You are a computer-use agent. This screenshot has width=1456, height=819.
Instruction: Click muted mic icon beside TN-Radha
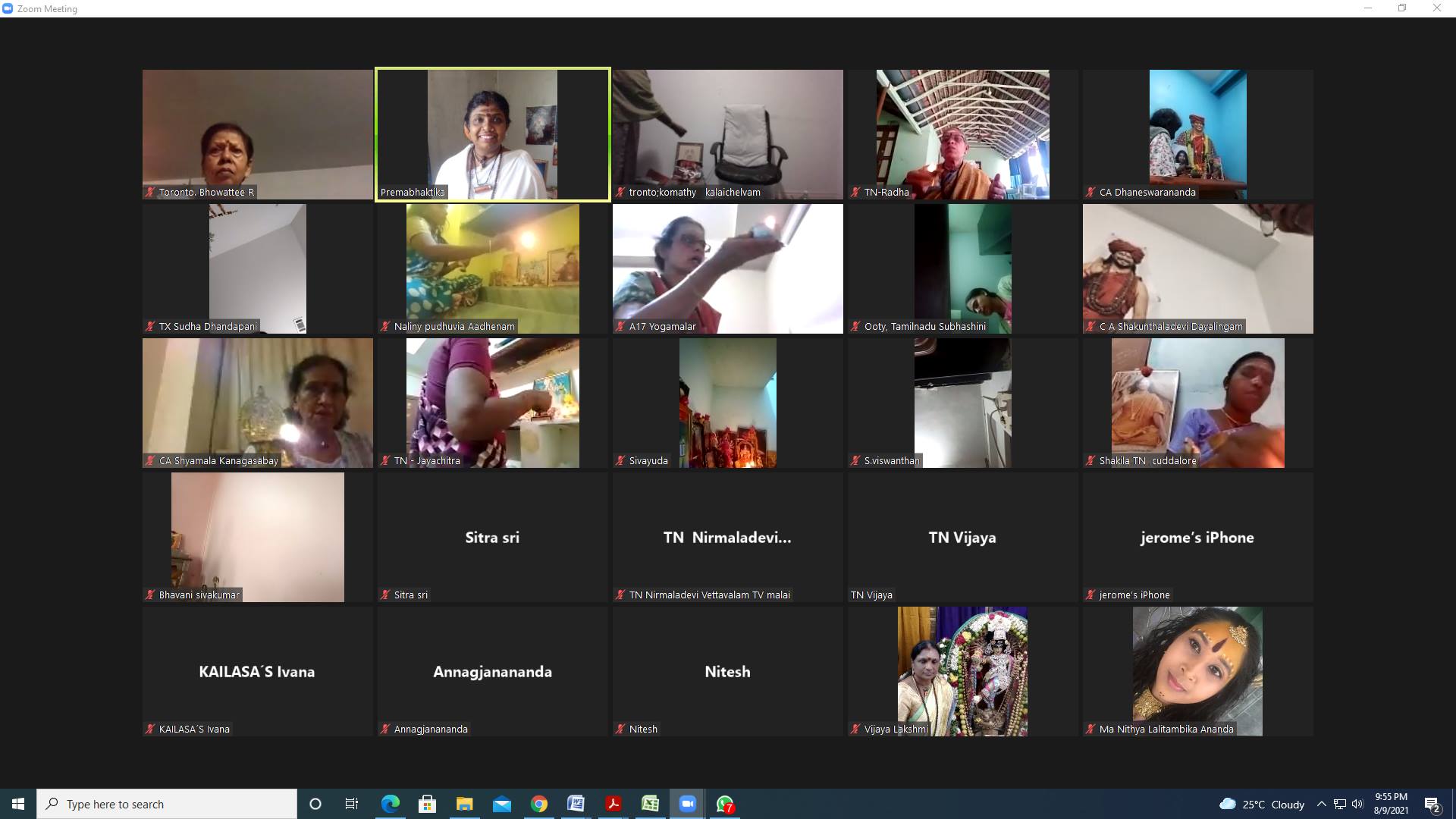tap(856, 193)
